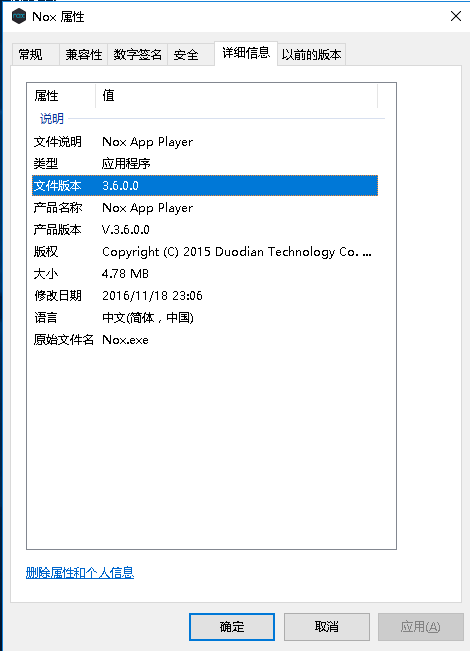Switch to the 常规 tab
This screenshot has width=470, height=651.
click(x=35, y=54)
